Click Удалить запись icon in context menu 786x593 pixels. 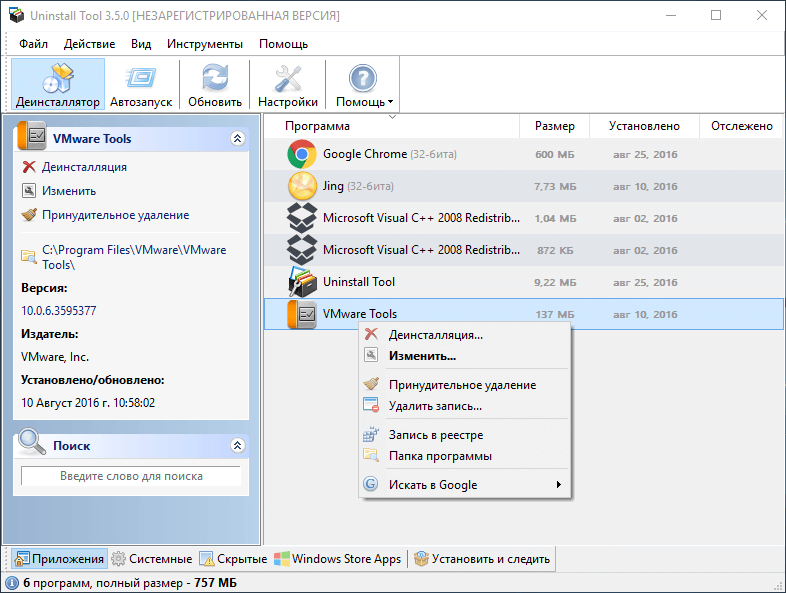[371, 405]
